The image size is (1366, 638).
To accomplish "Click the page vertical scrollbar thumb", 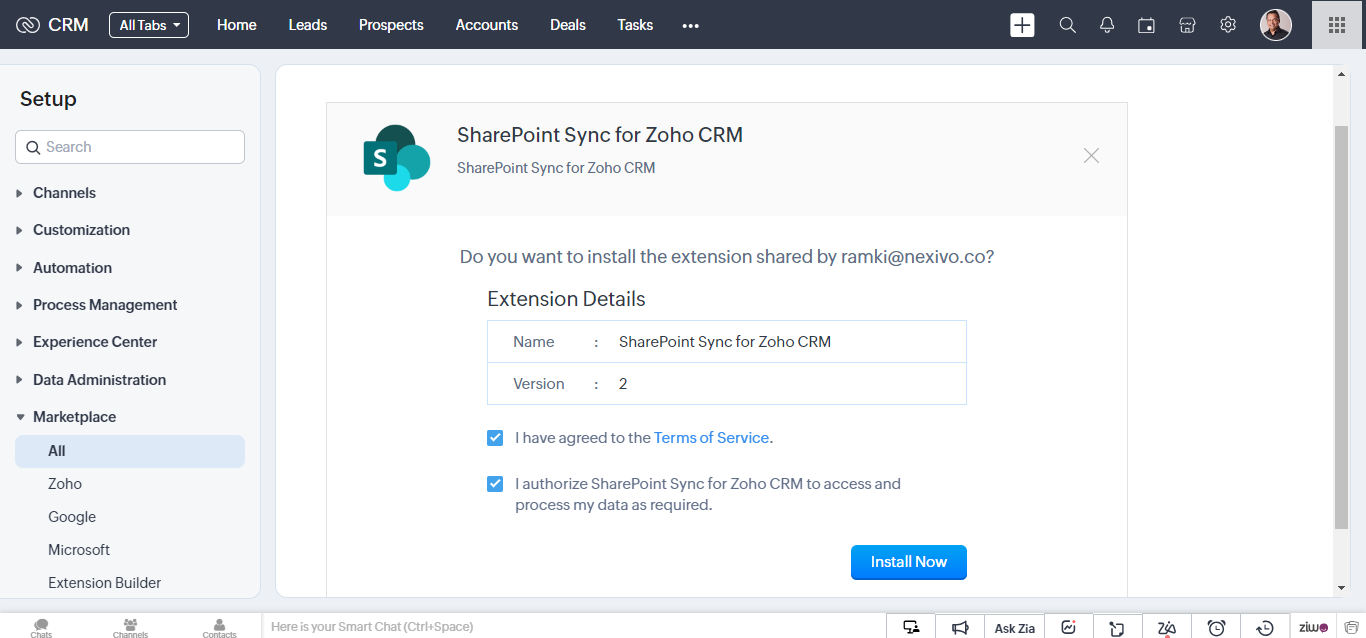I will click(x=1342, y=327).
